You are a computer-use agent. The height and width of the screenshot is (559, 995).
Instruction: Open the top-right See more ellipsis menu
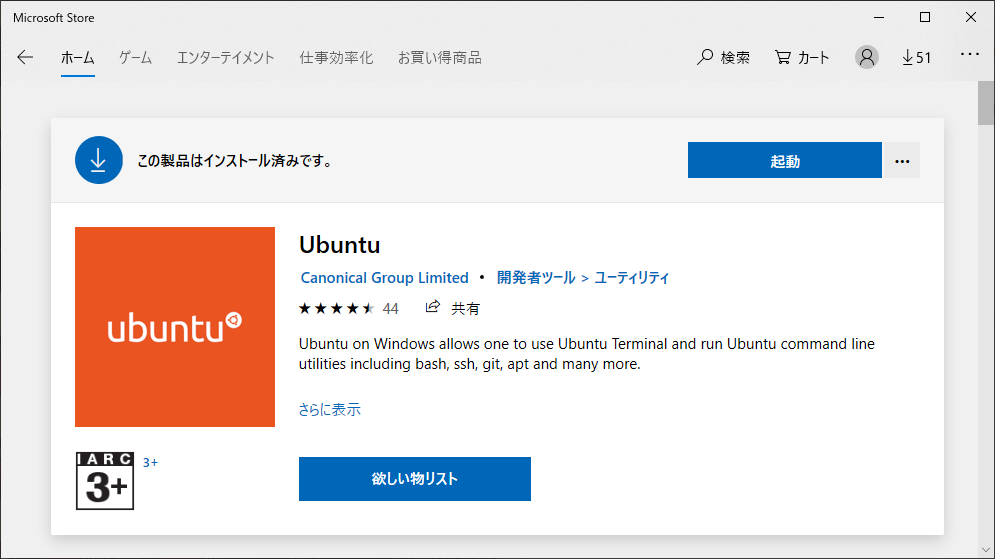click(970, 55)
